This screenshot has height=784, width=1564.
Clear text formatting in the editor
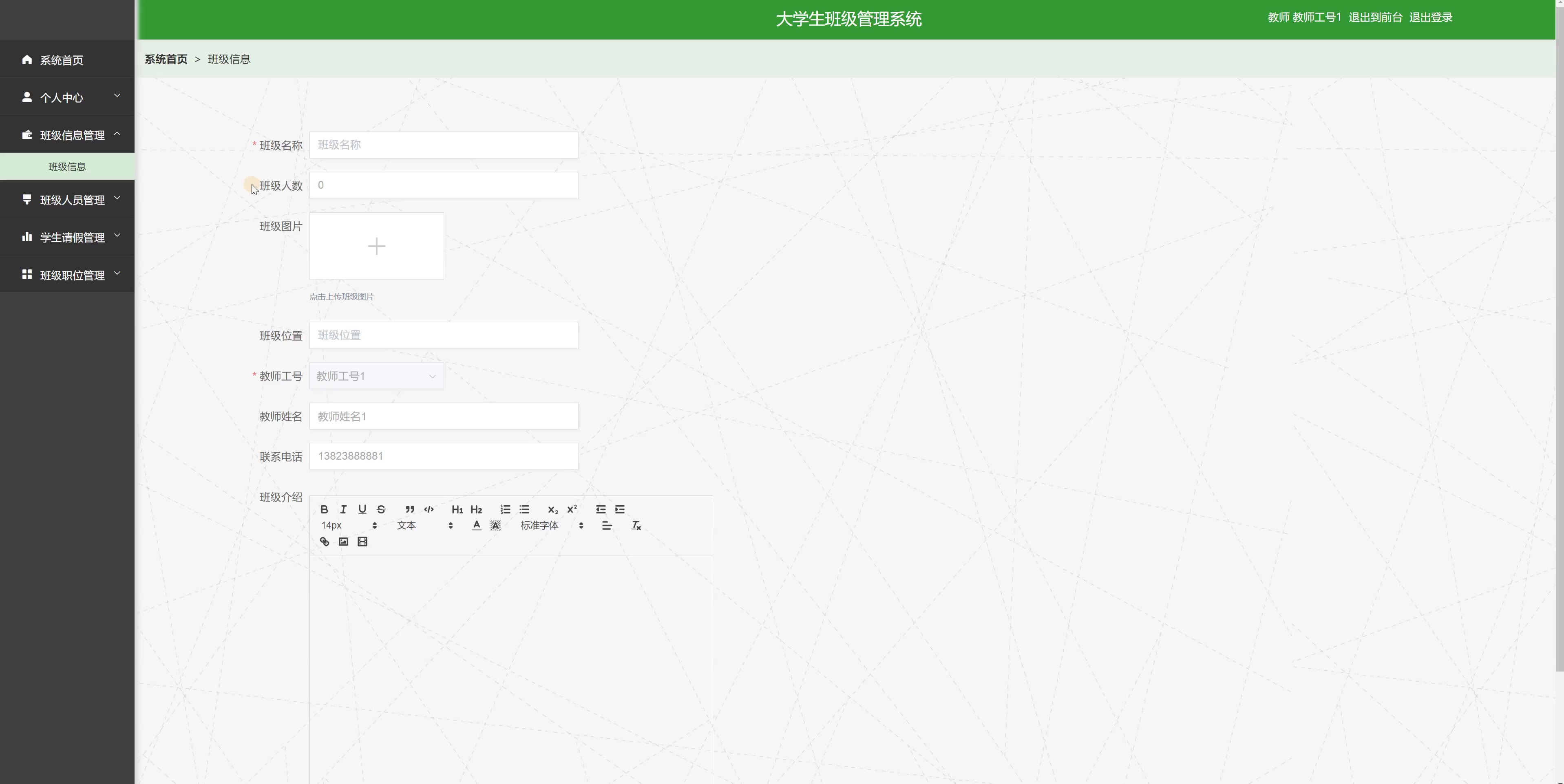click(x=636, y=526)
